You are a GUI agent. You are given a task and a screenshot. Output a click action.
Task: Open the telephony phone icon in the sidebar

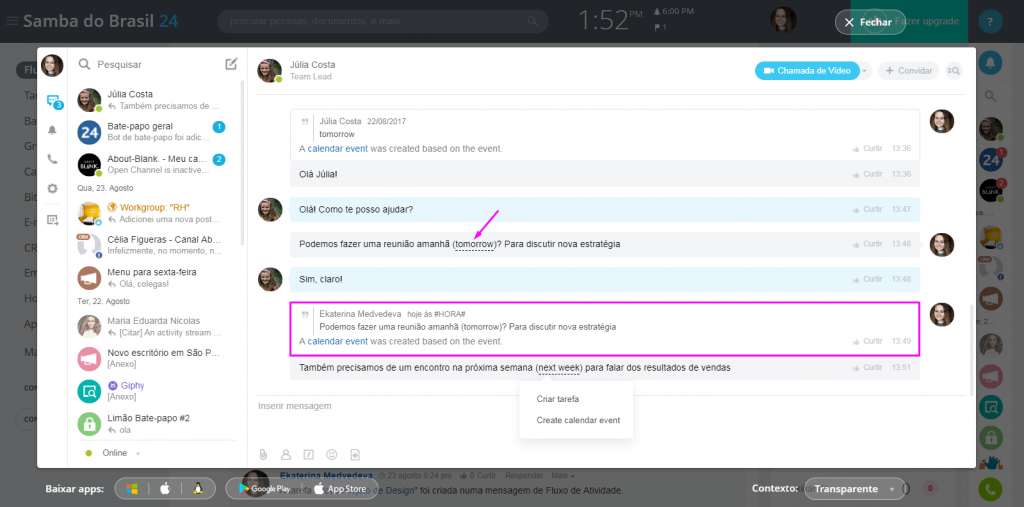52,159
